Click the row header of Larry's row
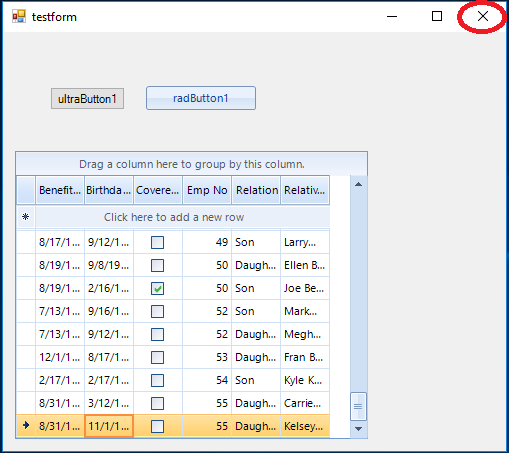The height and width of the screenshot is (453, 509). pyautogui.click(x=26, y=242)
